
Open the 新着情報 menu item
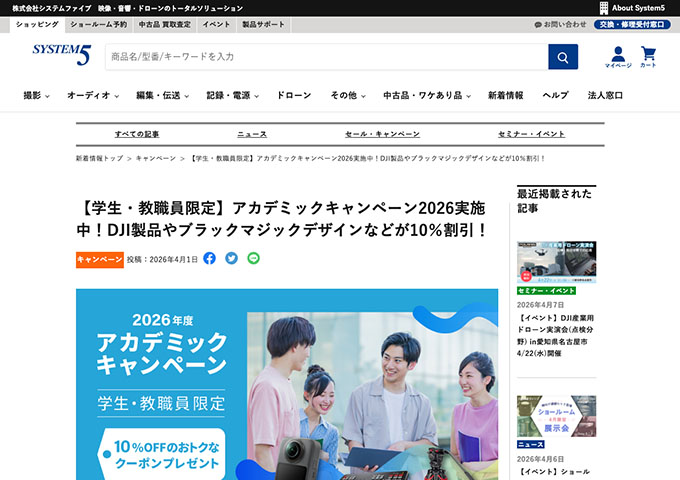tap(506, 95)
